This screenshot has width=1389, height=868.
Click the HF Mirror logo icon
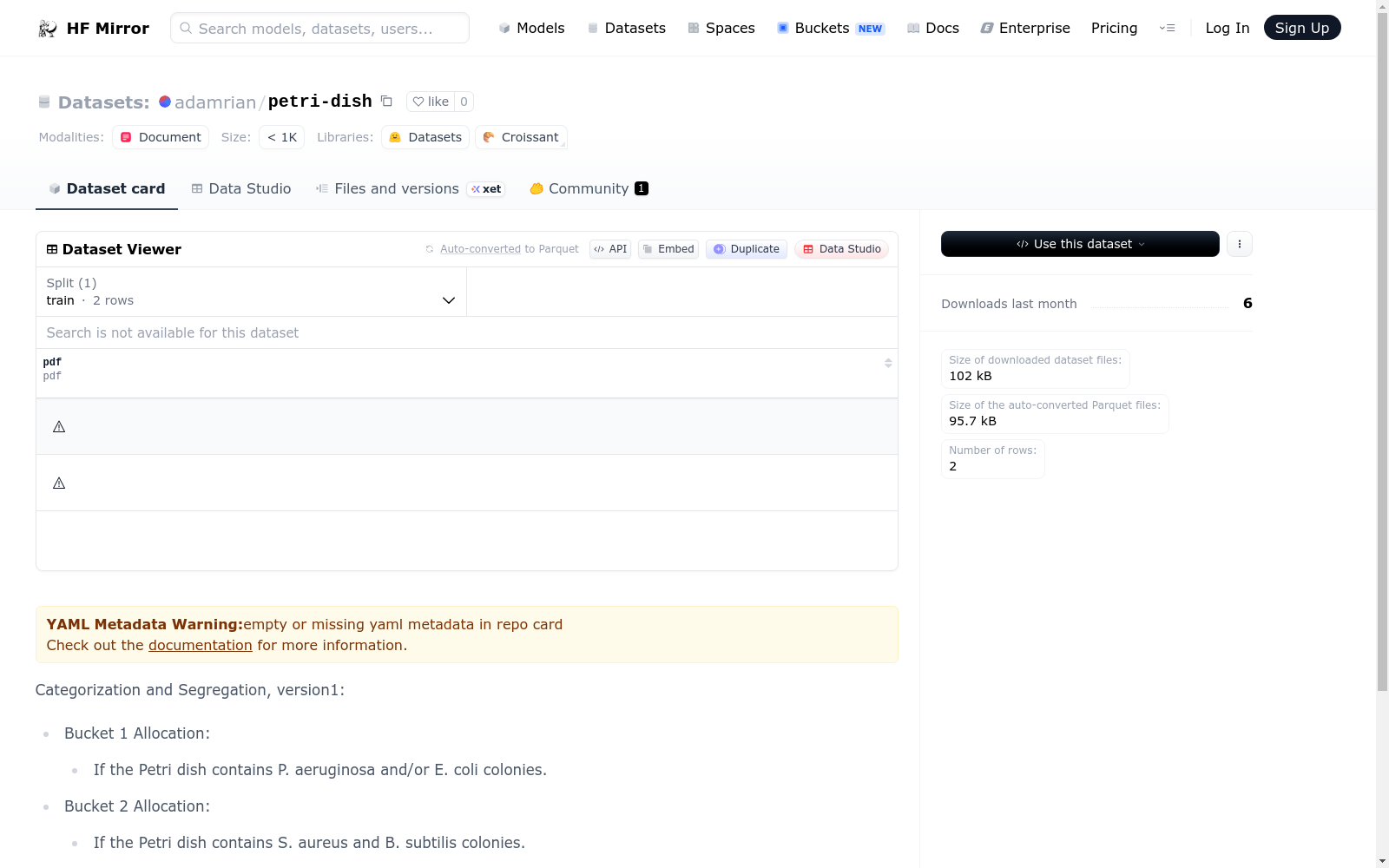point(48,29)
